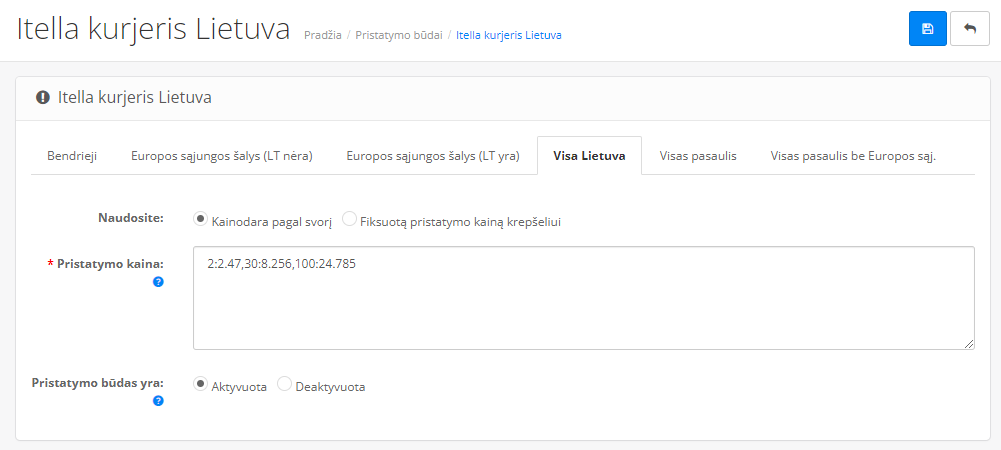Image resolution: width=1001 pixels, height=450 pixels.
Task: Switch to the Bendrieji tab
Action: point(72,156)
